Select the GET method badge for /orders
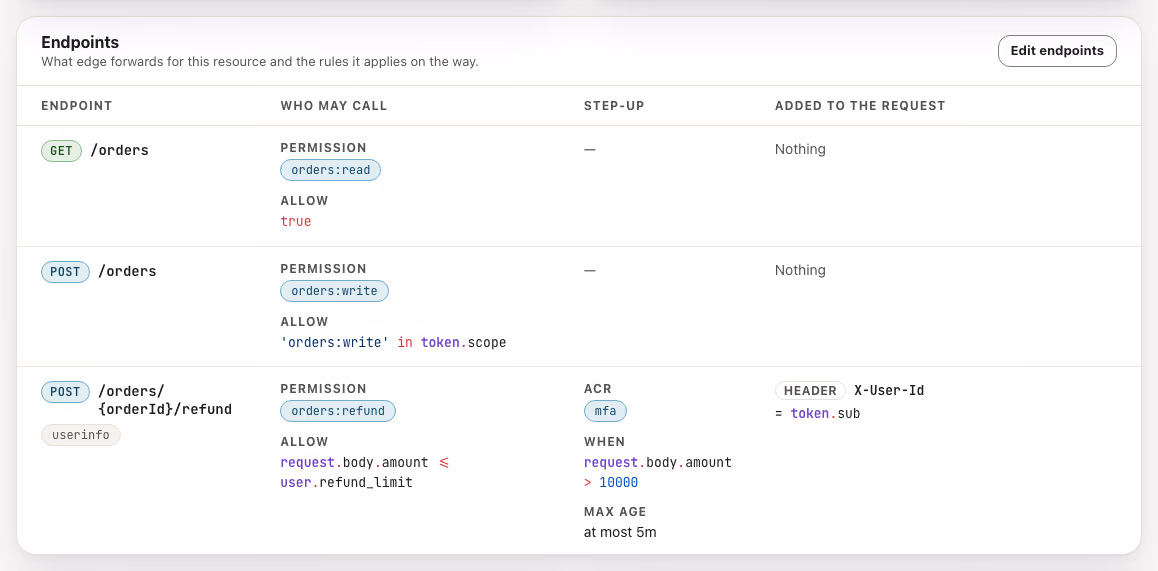This screenshot has height=571, width=1158. coord(61,151)
